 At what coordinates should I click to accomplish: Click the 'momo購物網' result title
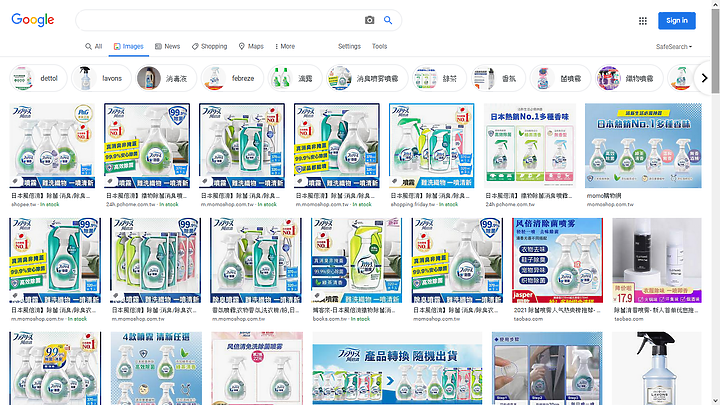point(604,196)
